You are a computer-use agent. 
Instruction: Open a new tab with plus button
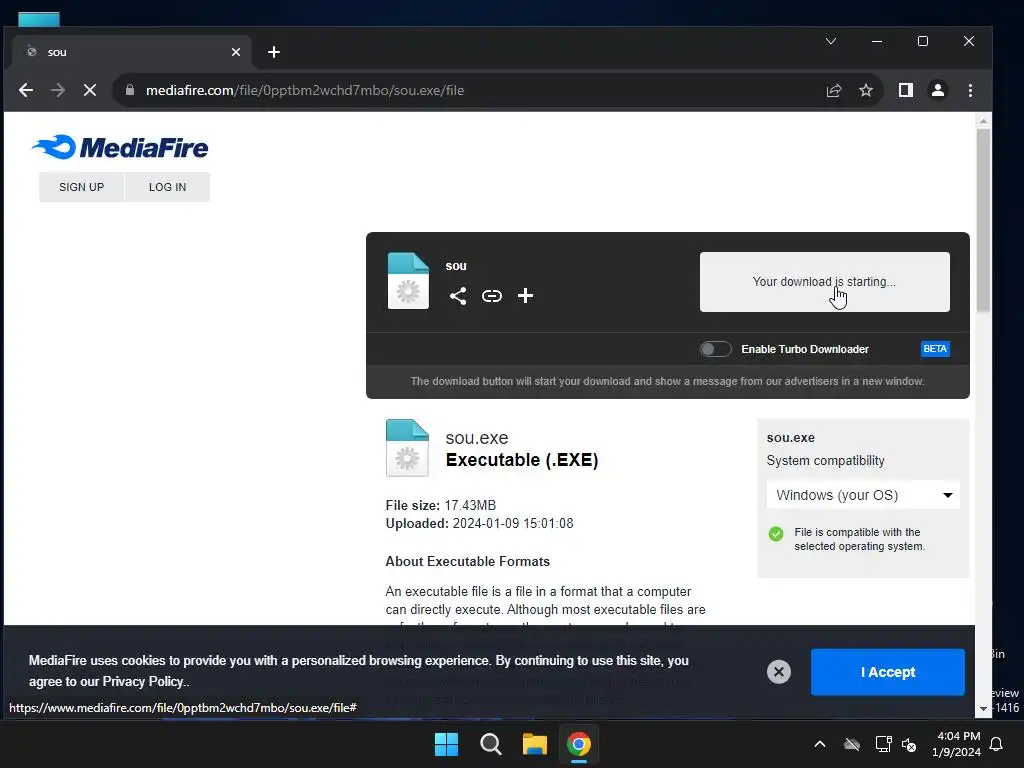pyautogui.click(x=274, y=52)
